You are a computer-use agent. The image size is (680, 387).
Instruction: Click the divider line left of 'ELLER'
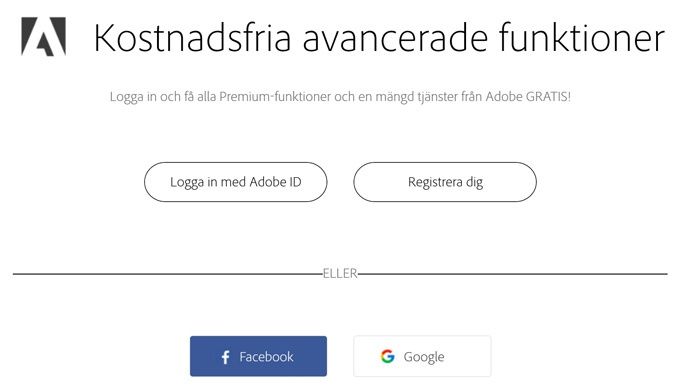pyautogui.click(x=168, y=274)
